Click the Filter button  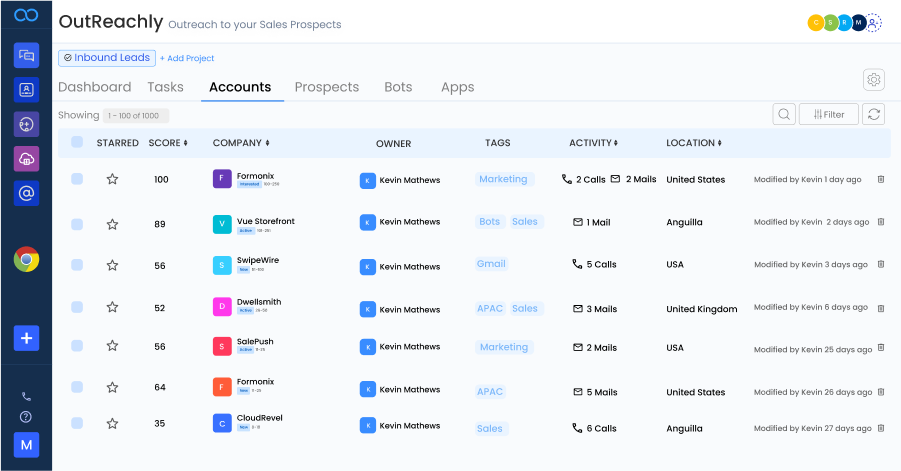pos(828,114)
